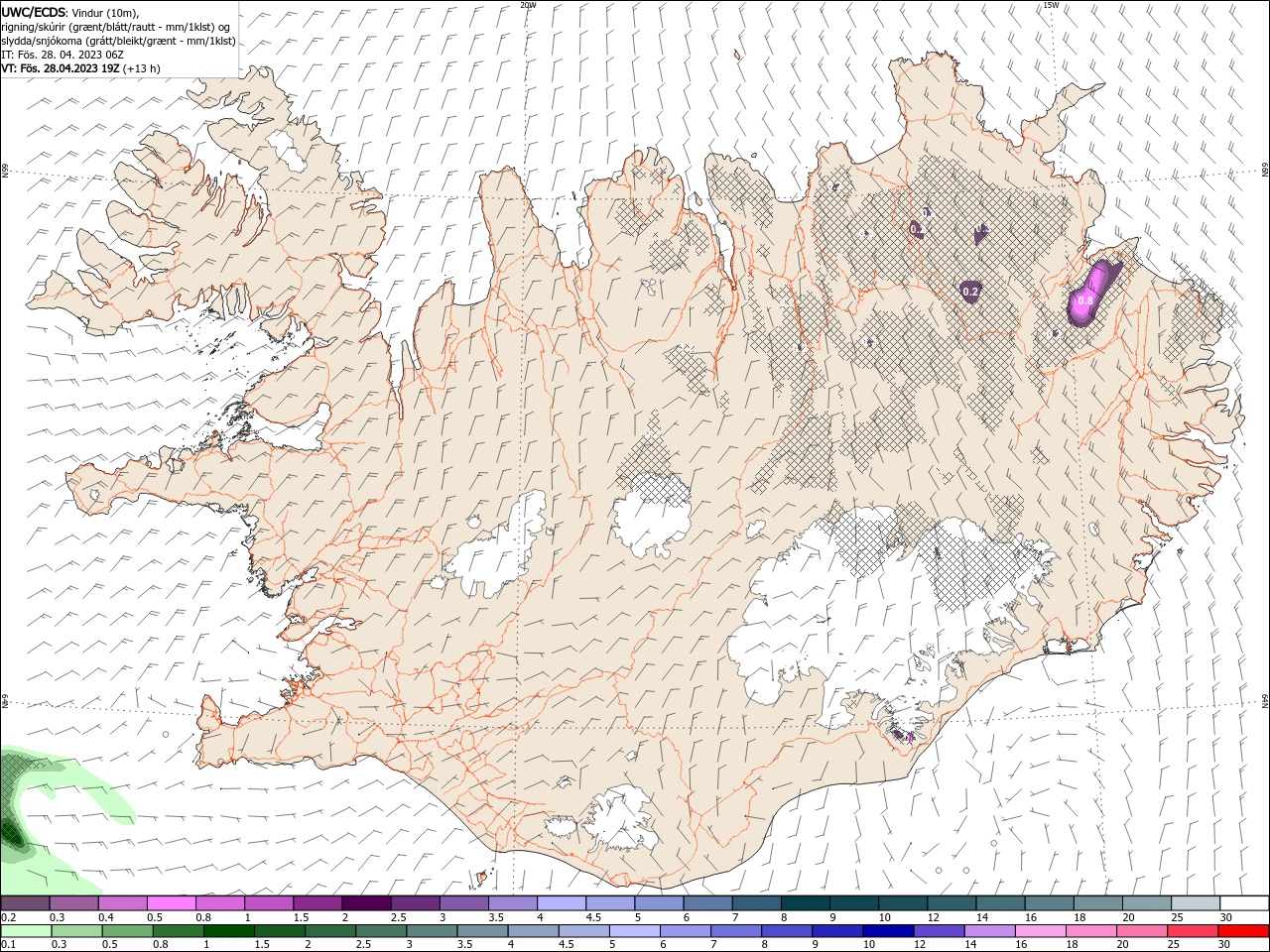Select the dark teal swatch labeled 8
Image resolution: width=1270 pixels, height=952 pixels.
pos(805,903)
